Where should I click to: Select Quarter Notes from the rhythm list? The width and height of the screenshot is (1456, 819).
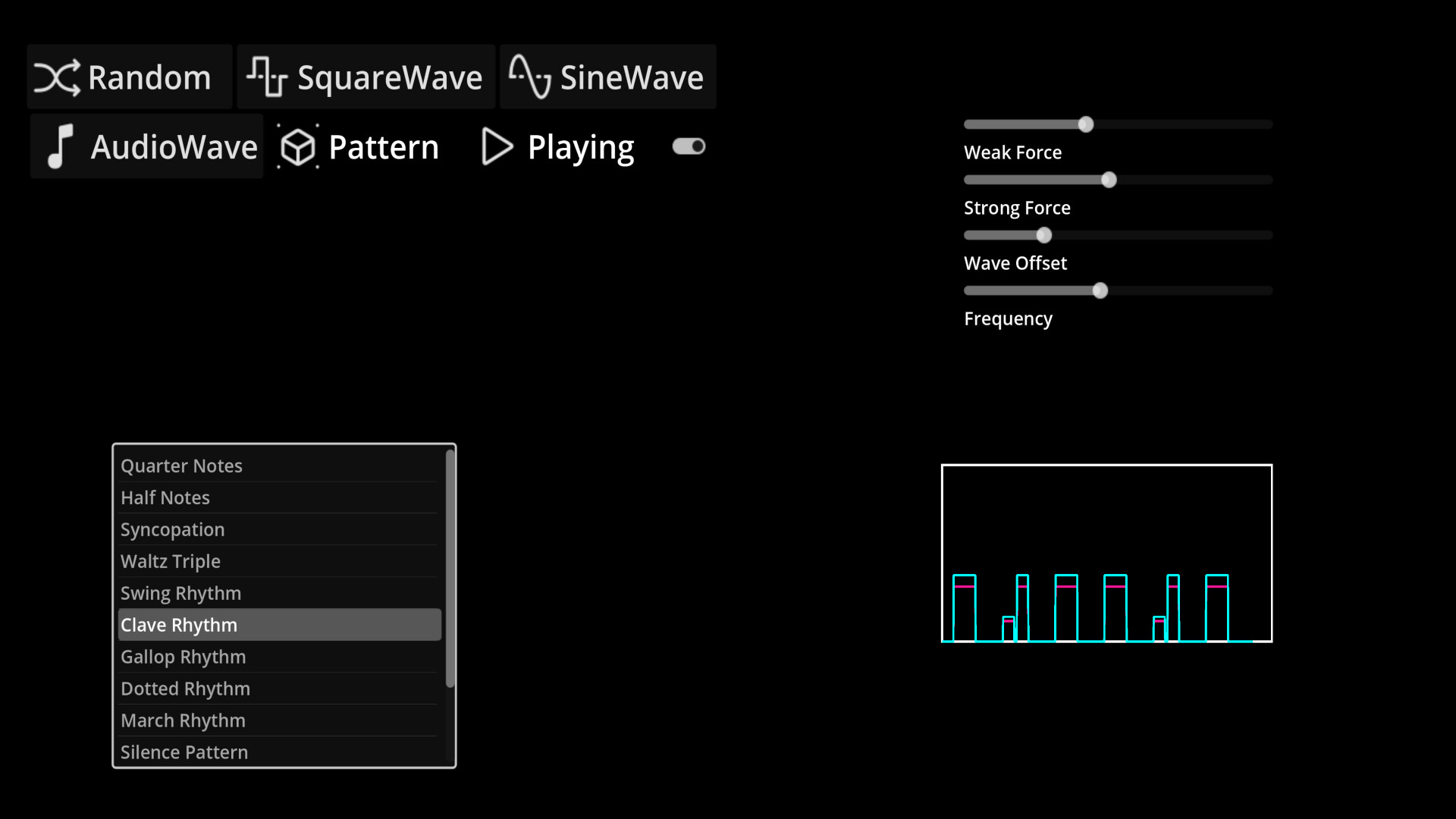(x=182, y=466)
